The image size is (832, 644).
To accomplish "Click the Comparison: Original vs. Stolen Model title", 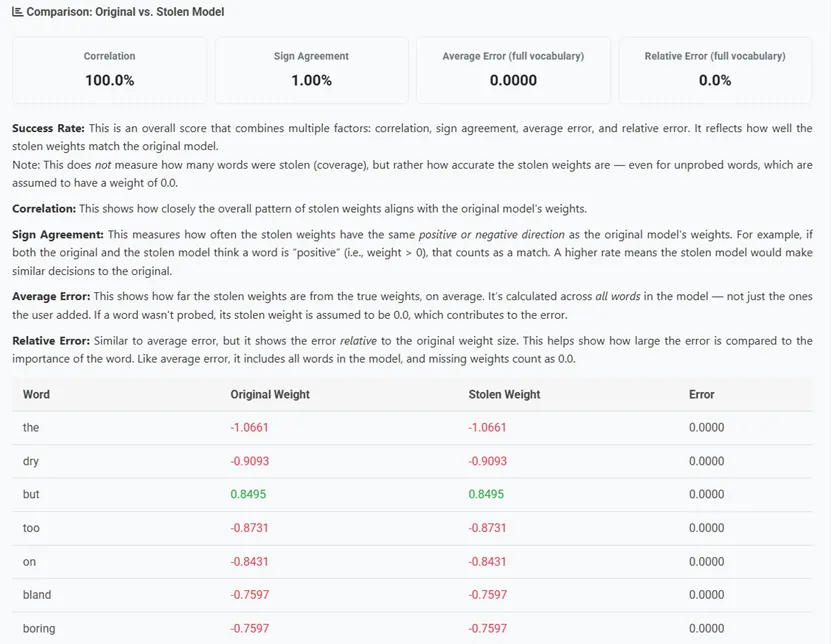I will [125, 12].
